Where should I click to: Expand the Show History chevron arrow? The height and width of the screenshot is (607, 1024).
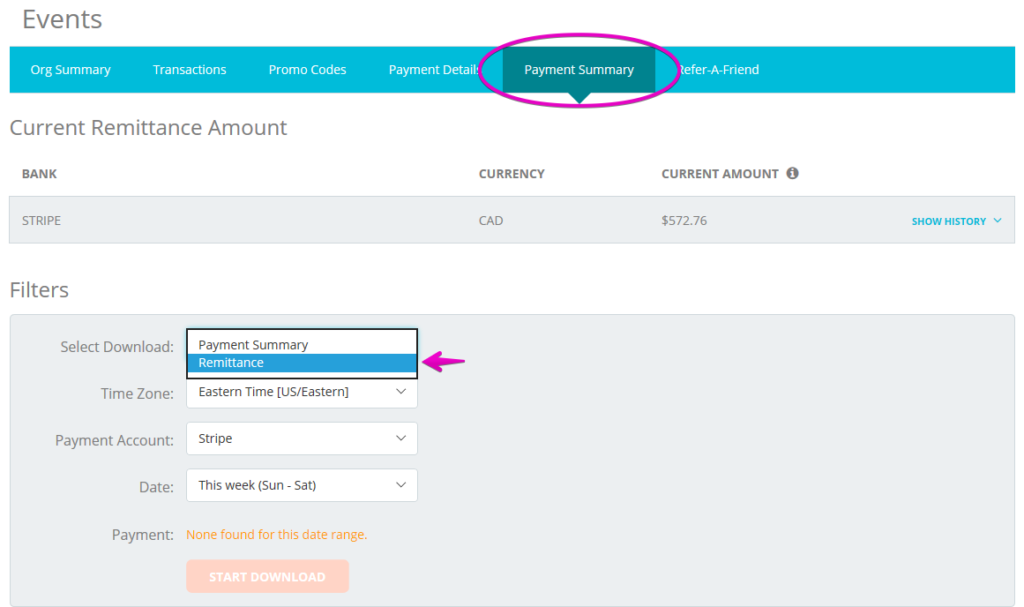click(x=997, y=221)
